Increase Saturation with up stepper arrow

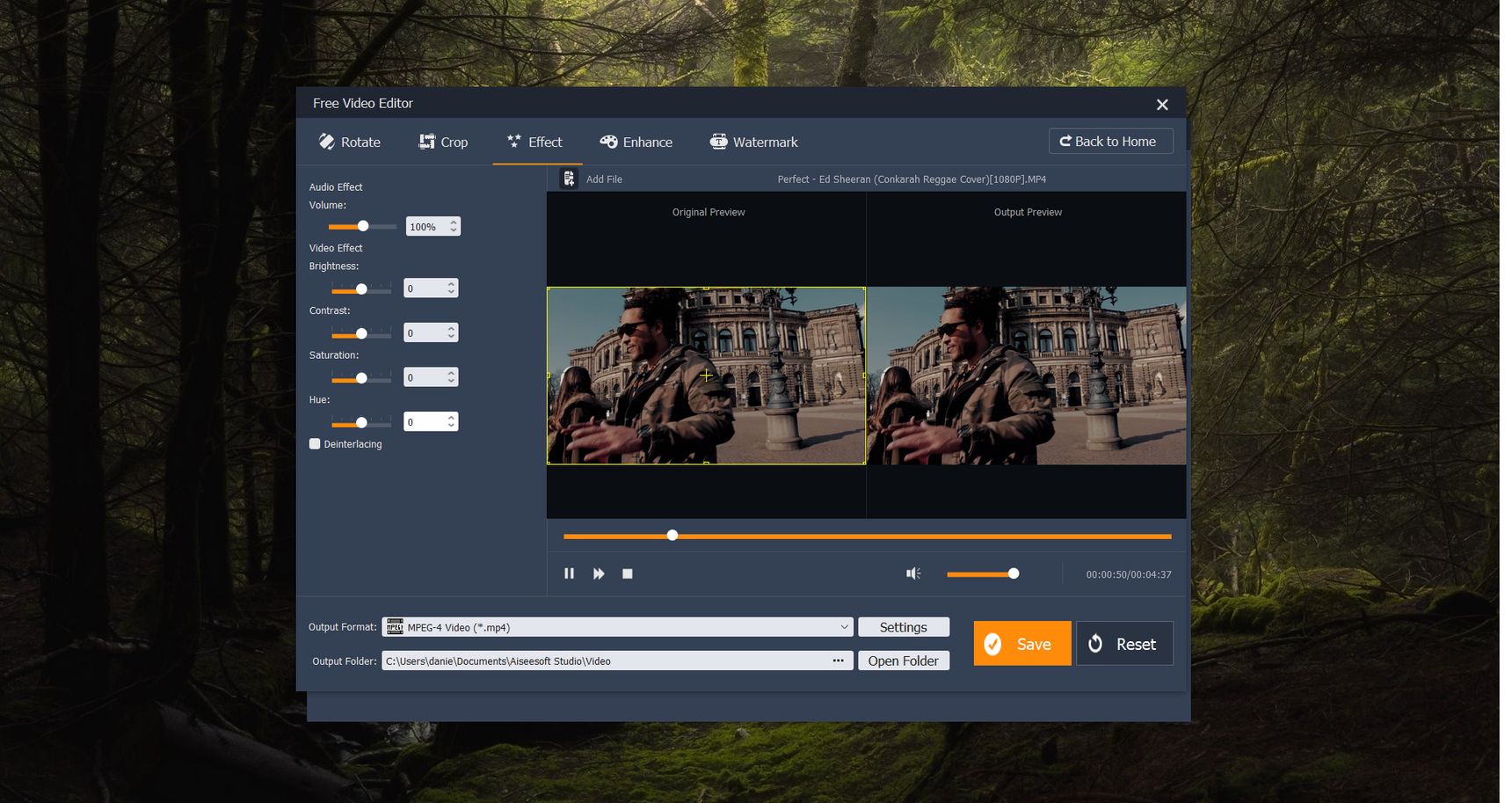[452, 373]
